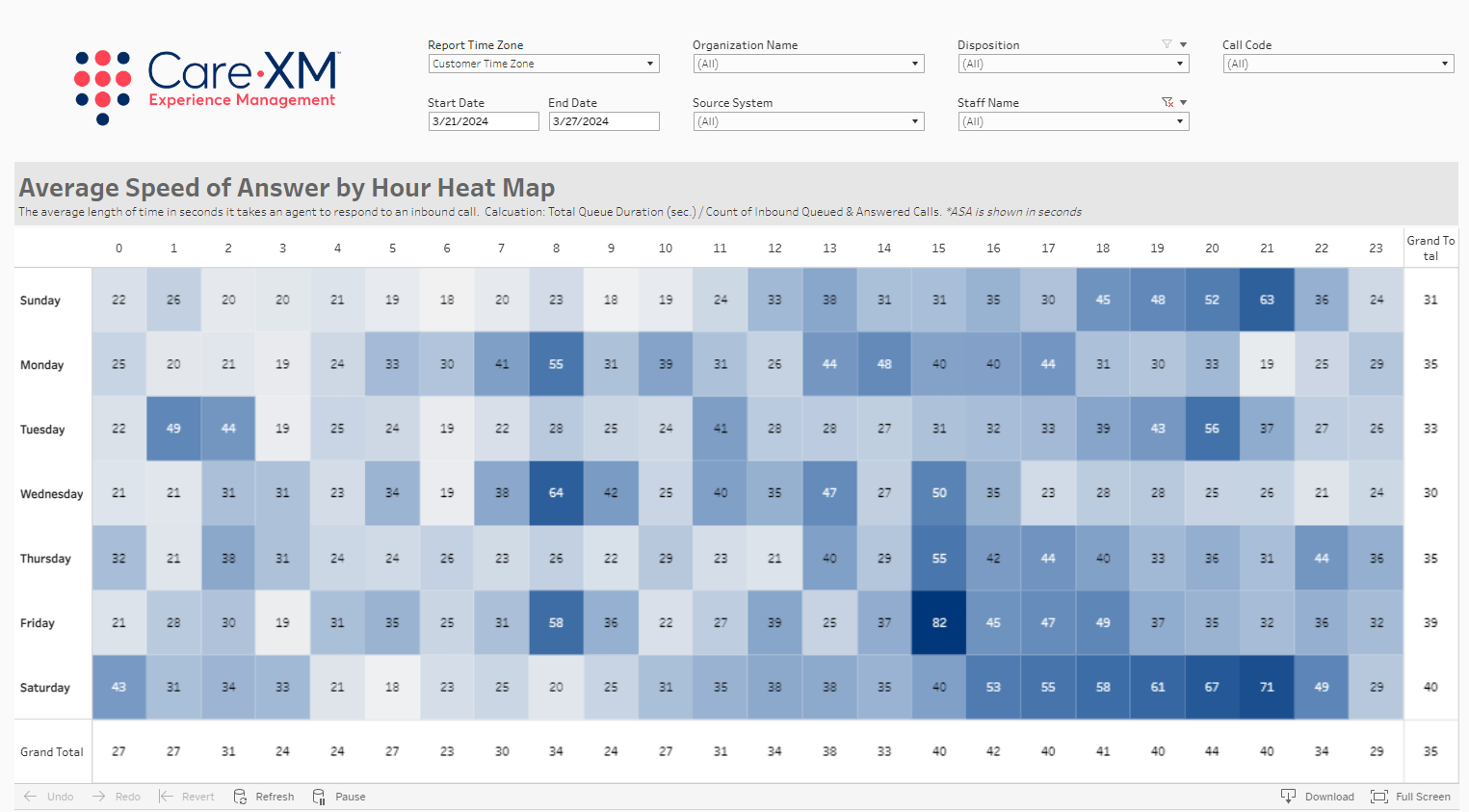Click the Refresh data icon

241,797
